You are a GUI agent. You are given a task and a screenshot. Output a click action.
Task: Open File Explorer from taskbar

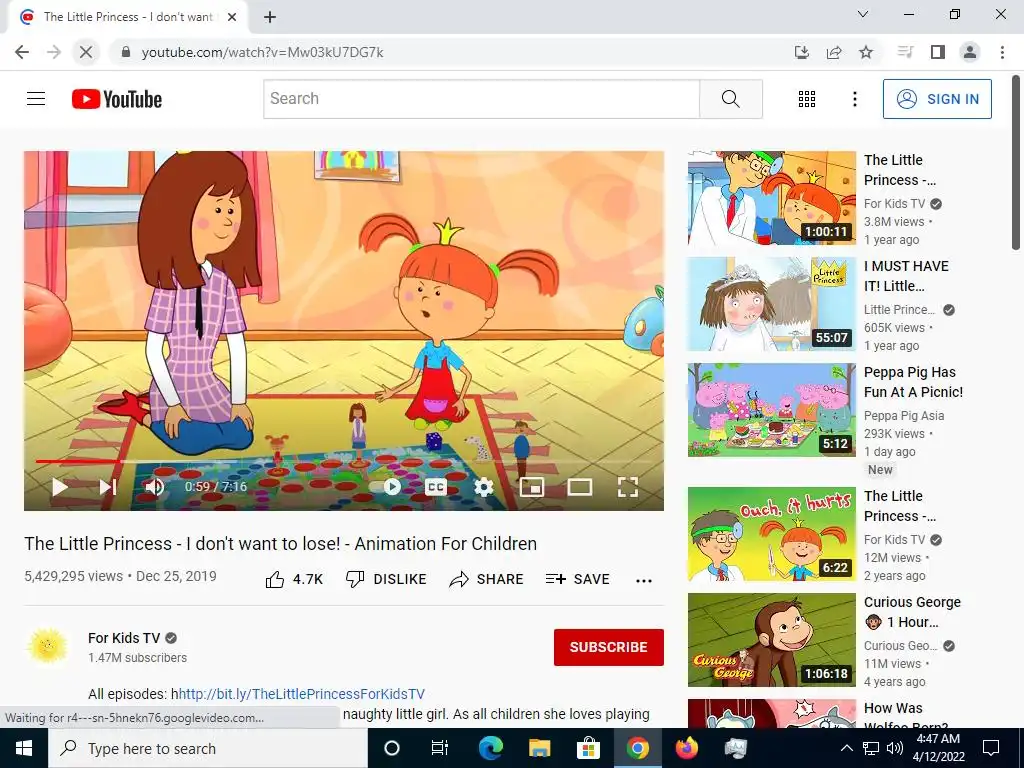tap(539, 748)
